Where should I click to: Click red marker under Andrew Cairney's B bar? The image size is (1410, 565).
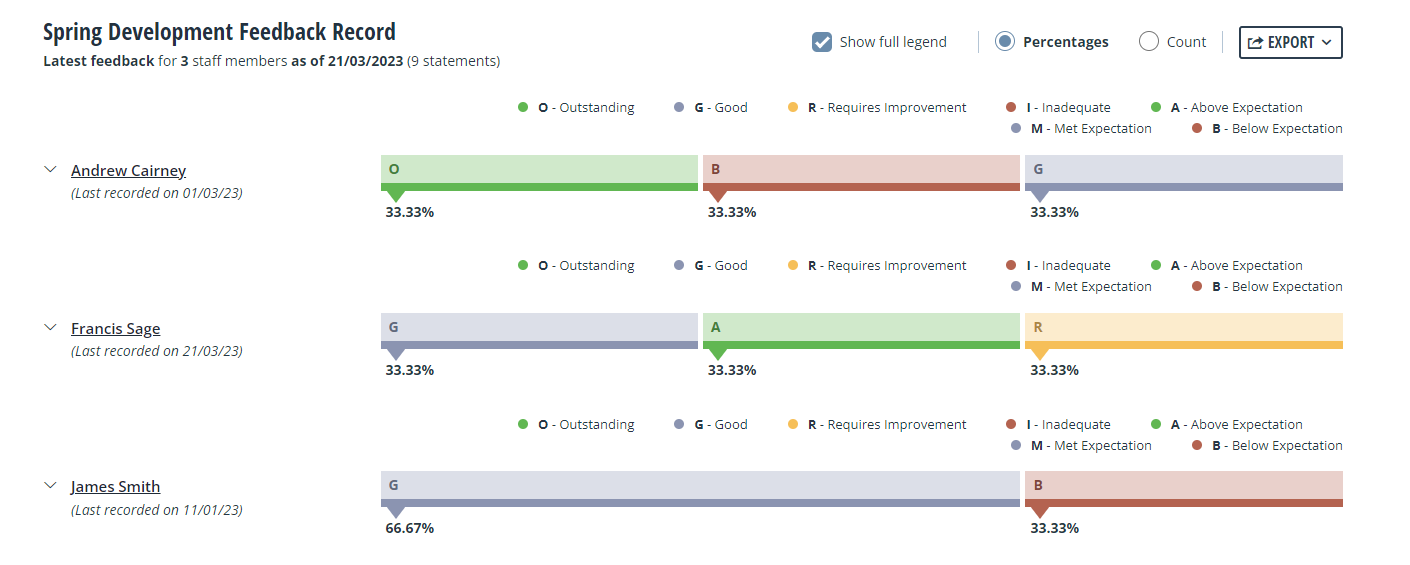click(717, 196)
